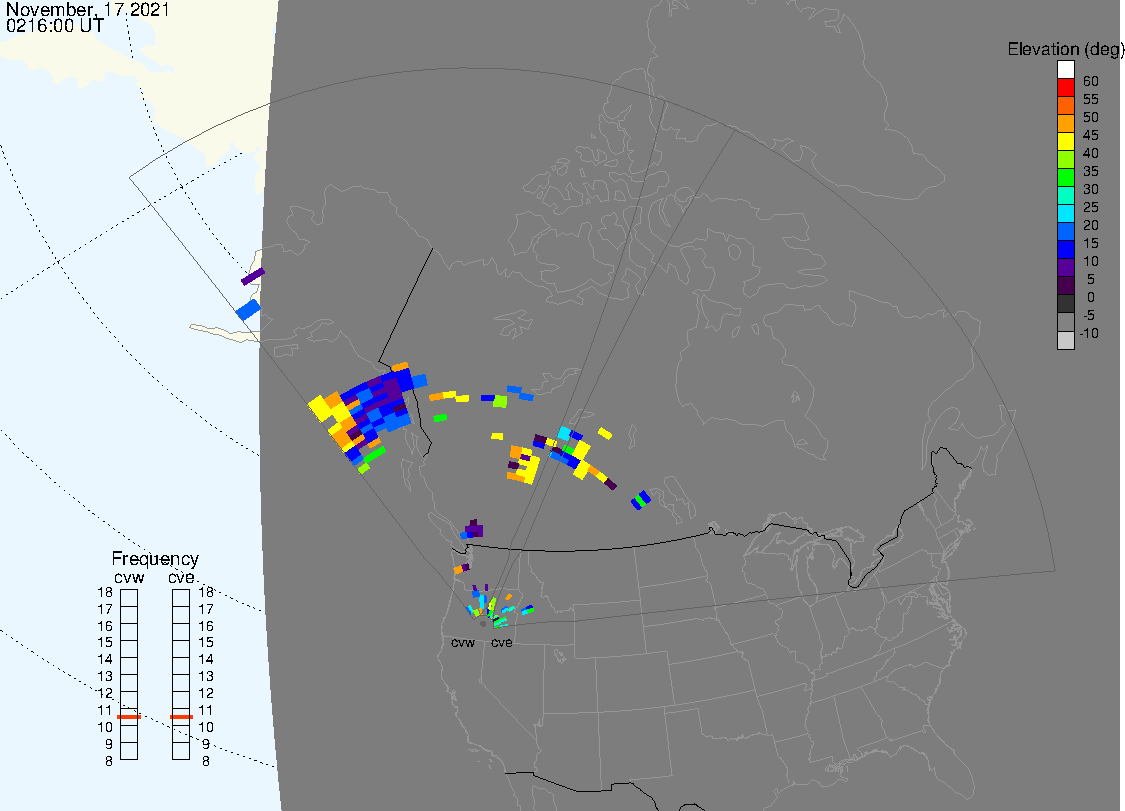Image resolution: width=1125 pixels, height=811 pixels.
Task: Click the '35' elevation legend label
Action: pyautogui.click(x=1091, y=171)
